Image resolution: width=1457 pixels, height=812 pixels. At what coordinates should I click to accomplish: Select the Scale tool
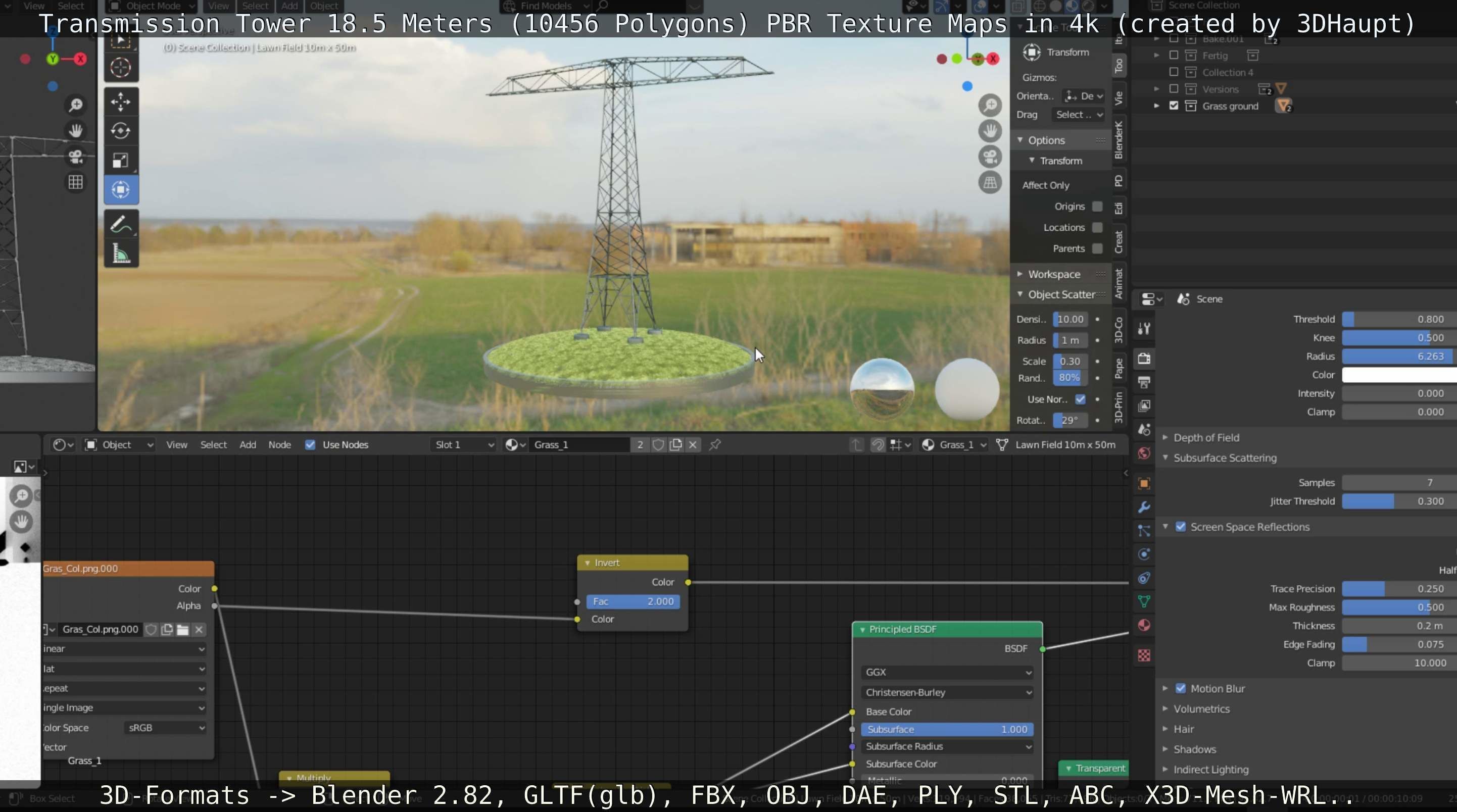(x=120, y=161)
